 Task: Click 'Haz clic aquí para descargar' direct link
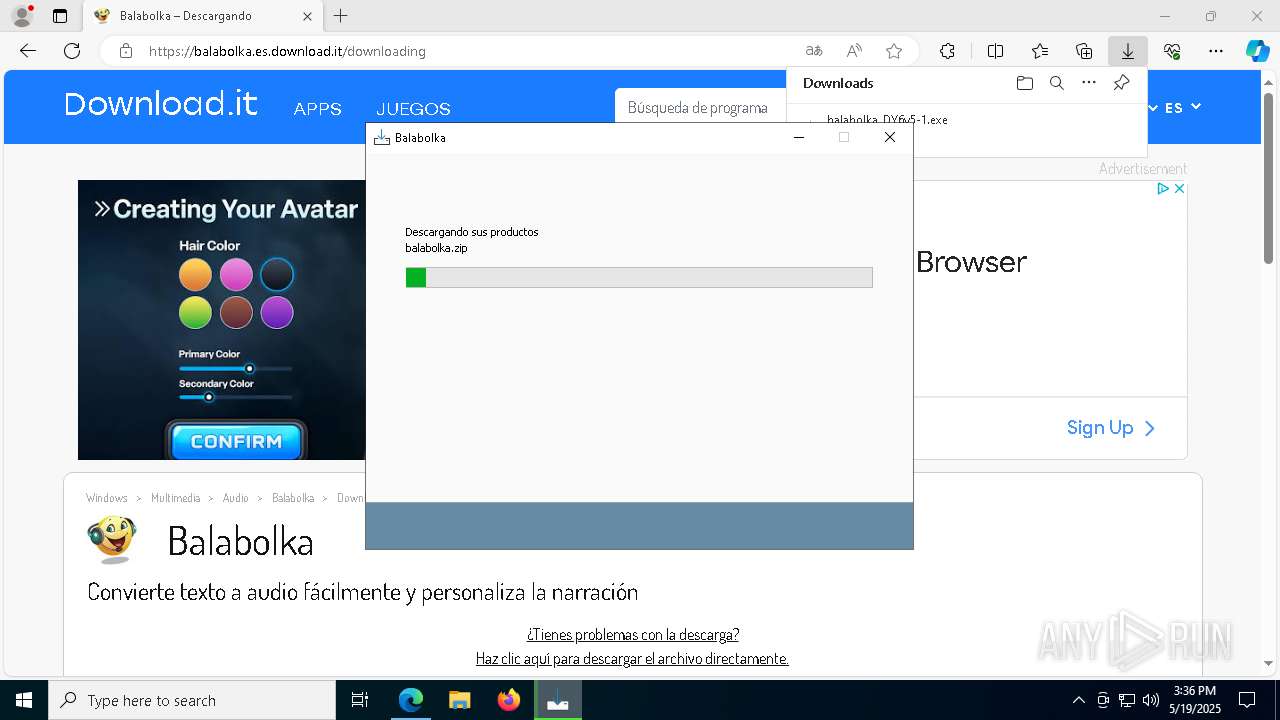(x=632, y=658)
